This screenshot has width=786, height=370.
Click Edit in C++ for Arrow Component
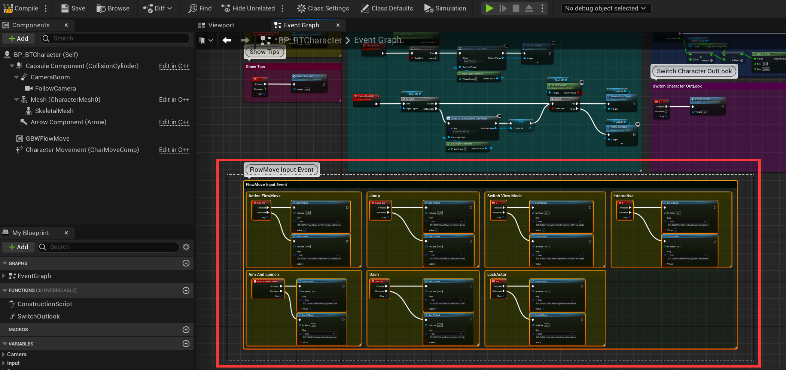pos(174,122)
